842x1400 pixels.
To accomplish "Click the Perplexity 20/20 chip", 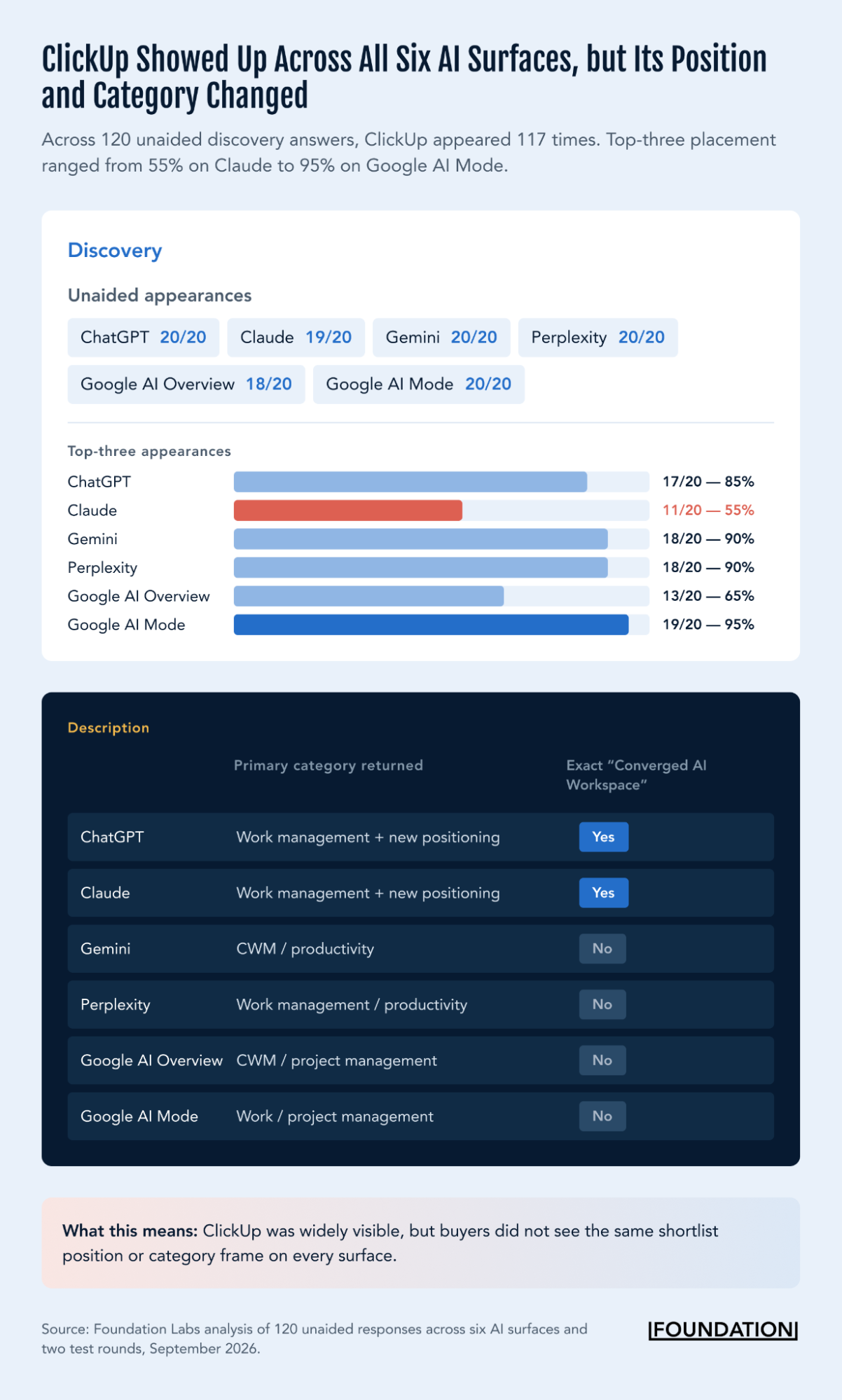I will [598, 338].
